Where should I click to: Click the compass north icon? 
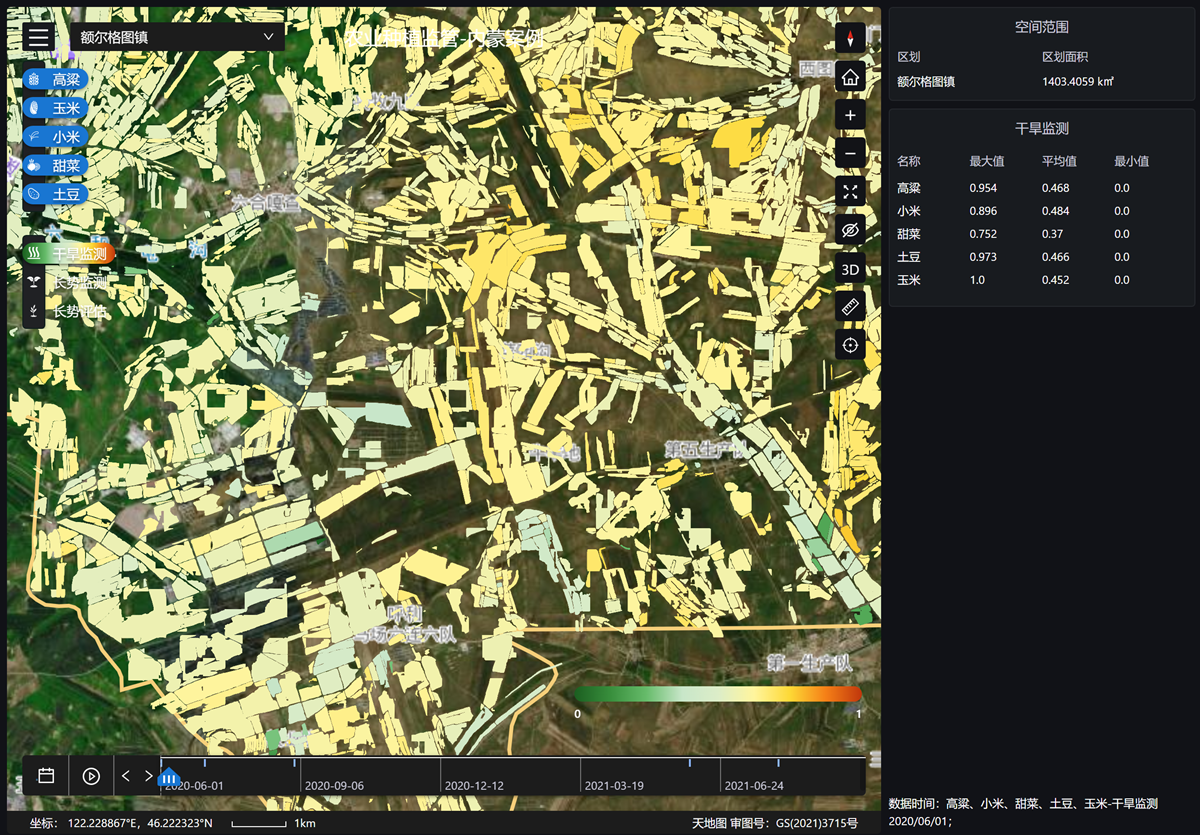(850, 38)
